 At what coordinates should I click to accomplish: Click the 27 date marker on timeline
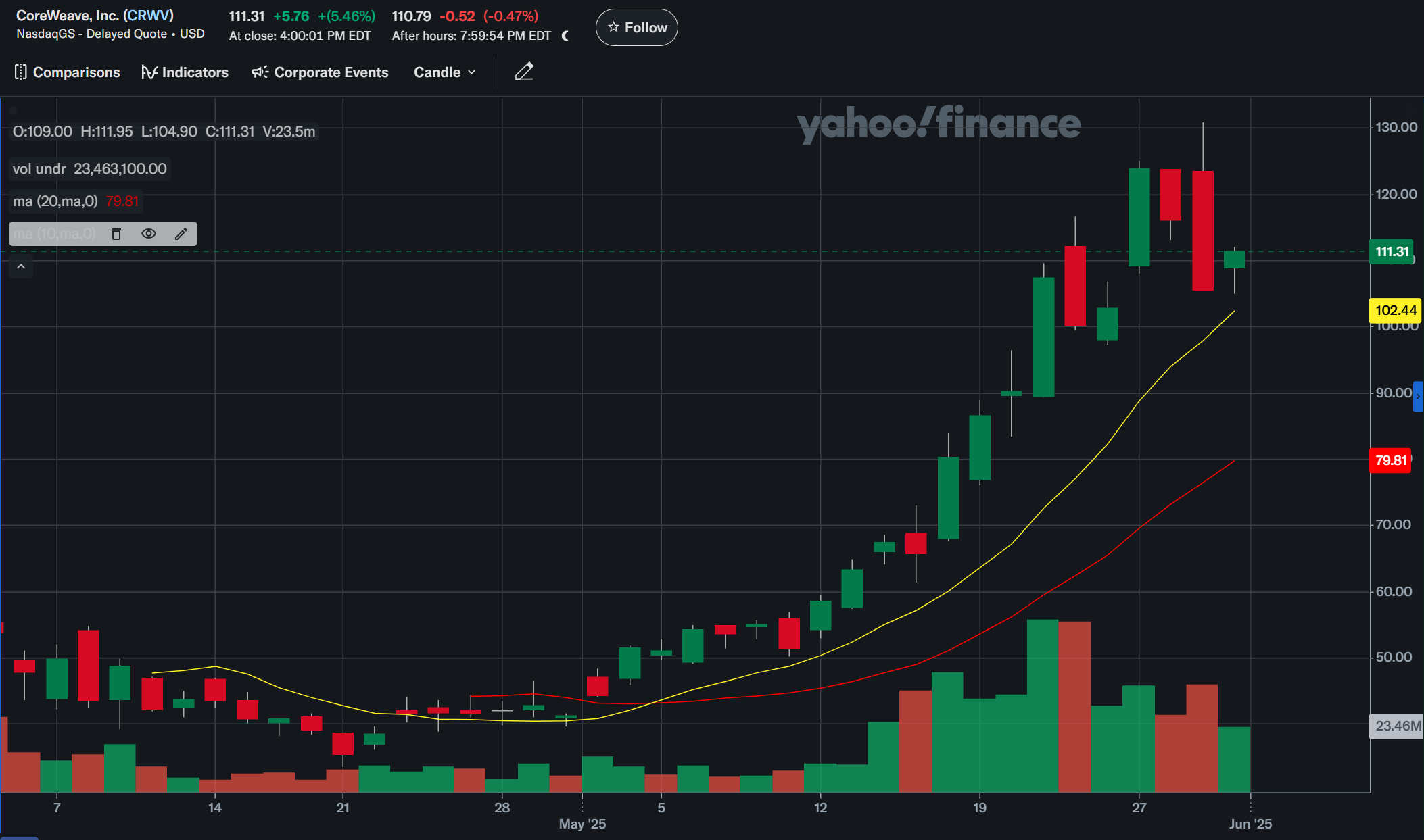click(1139, 808)
